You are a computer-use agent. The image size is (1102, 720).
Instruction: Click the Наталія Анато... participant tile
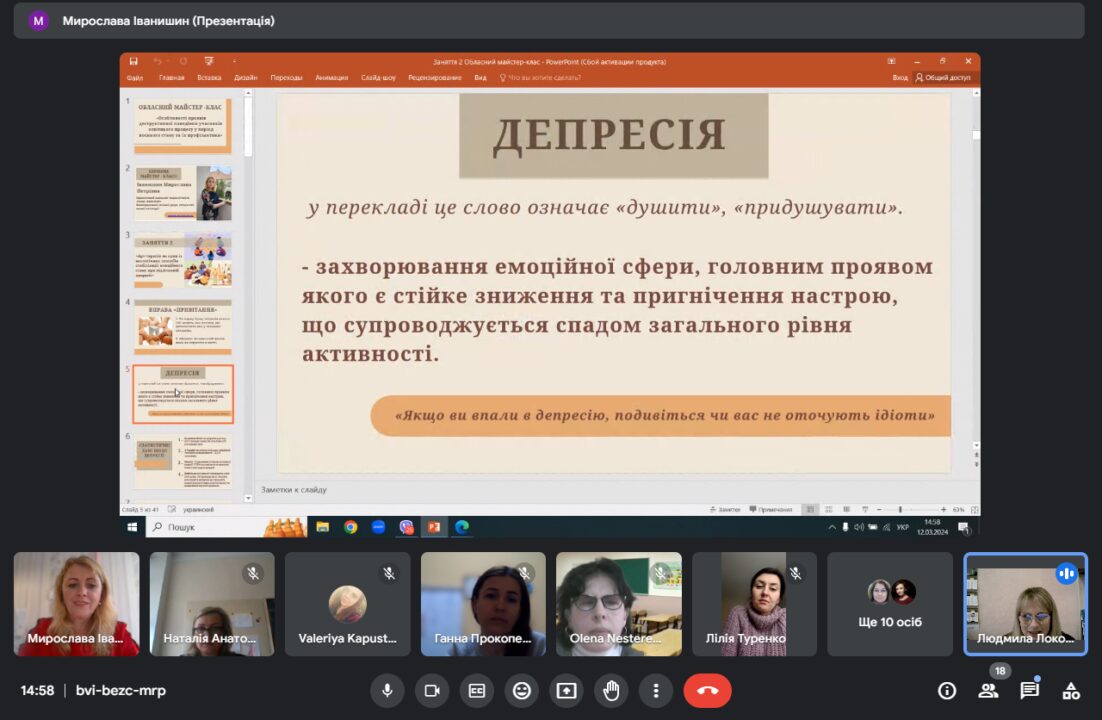(x=212, y=604)
